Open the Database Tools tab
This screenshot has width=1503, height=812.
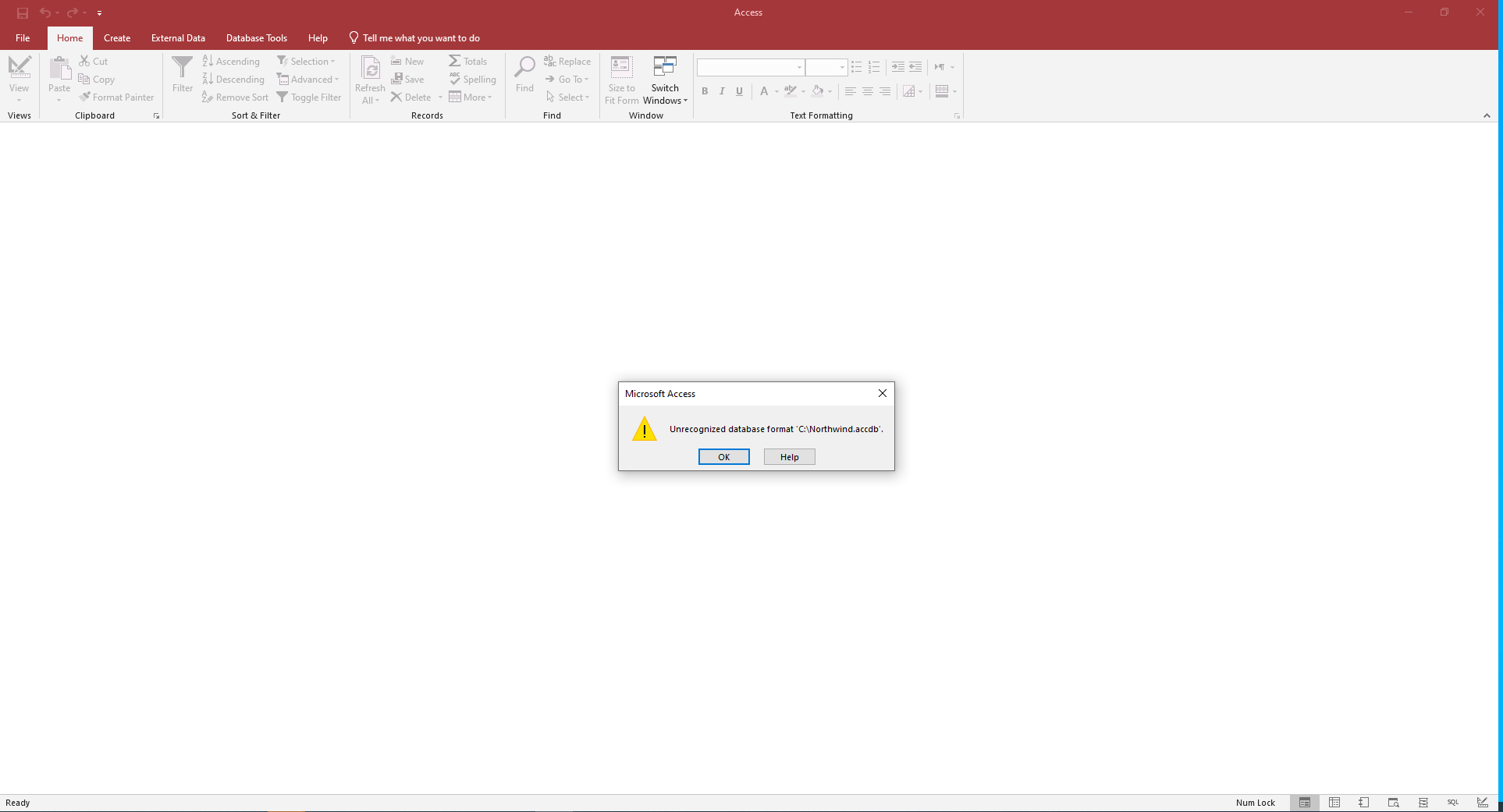click(x=256, y=37)
